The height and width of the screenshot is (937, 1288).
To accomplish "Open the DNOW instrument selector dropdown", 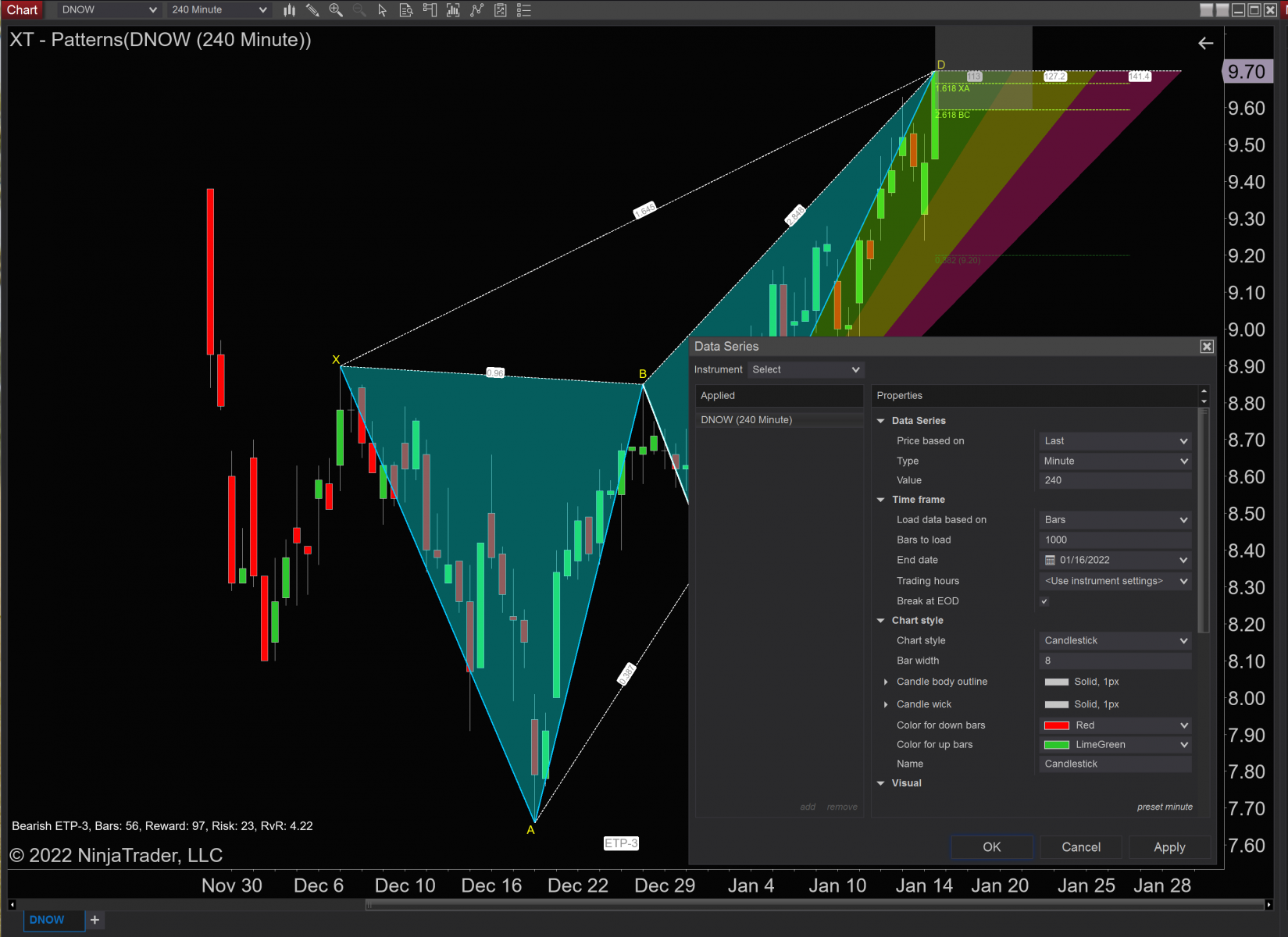I will point(109,10).
